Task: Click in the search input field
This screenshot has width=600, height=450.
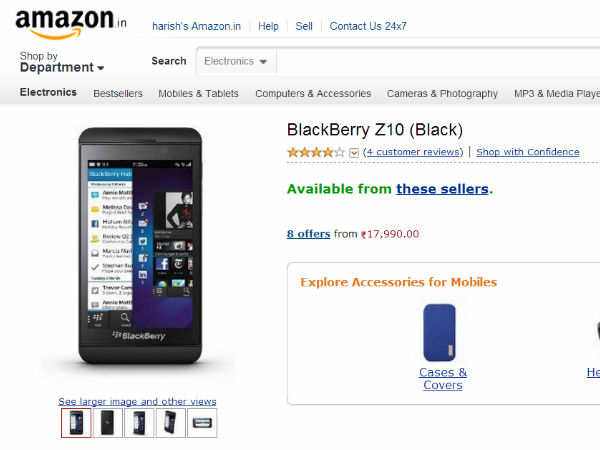Action: coord(430,61)
